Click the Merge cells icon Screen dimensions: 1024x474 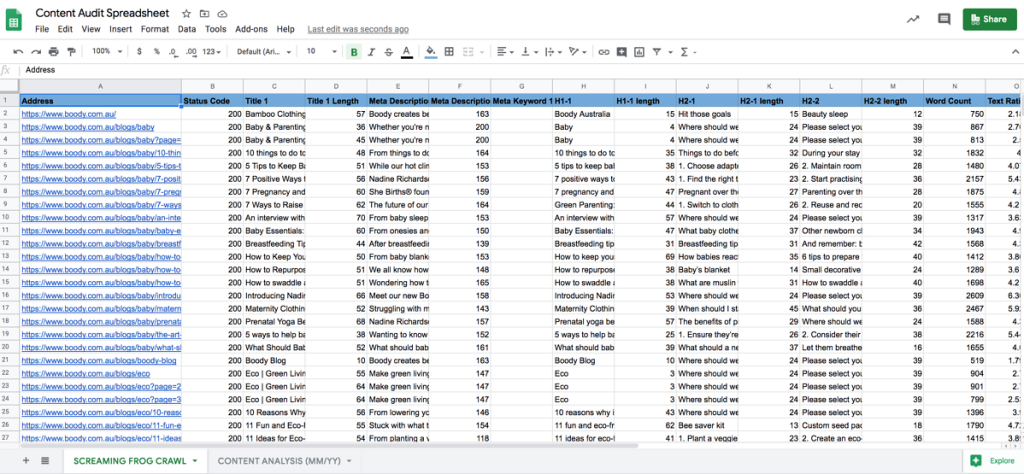click(x=468, y=52)
